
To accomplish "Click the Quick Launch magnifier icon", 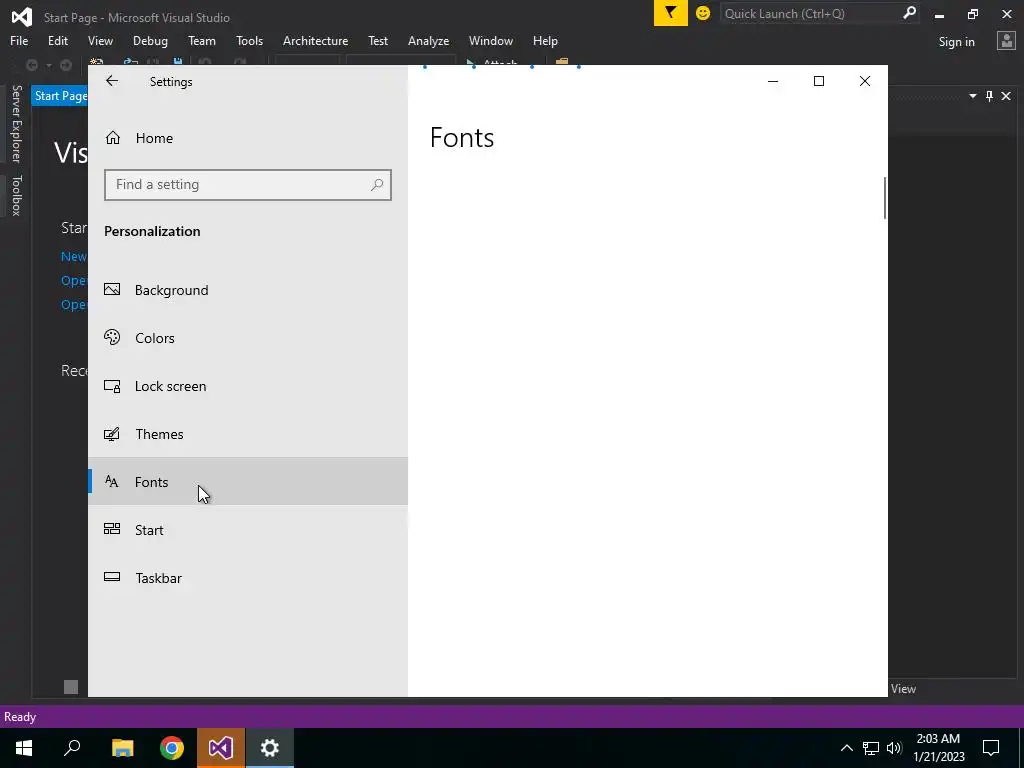I will coord(909,13).
